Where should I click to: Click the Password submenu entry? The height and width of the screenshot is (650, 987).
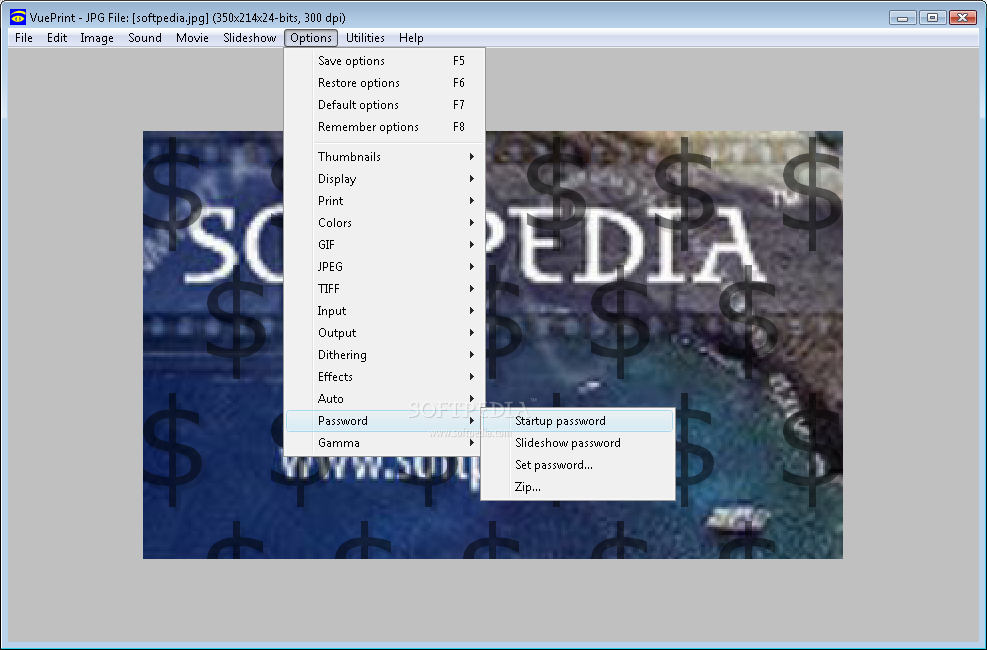tap(385, 421)
